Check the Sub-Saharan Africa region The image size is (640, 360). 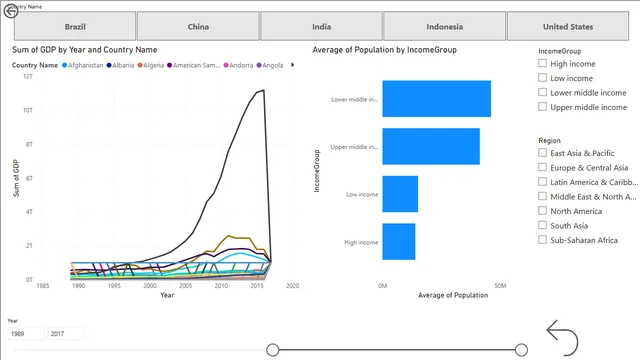tap(542, 240)
